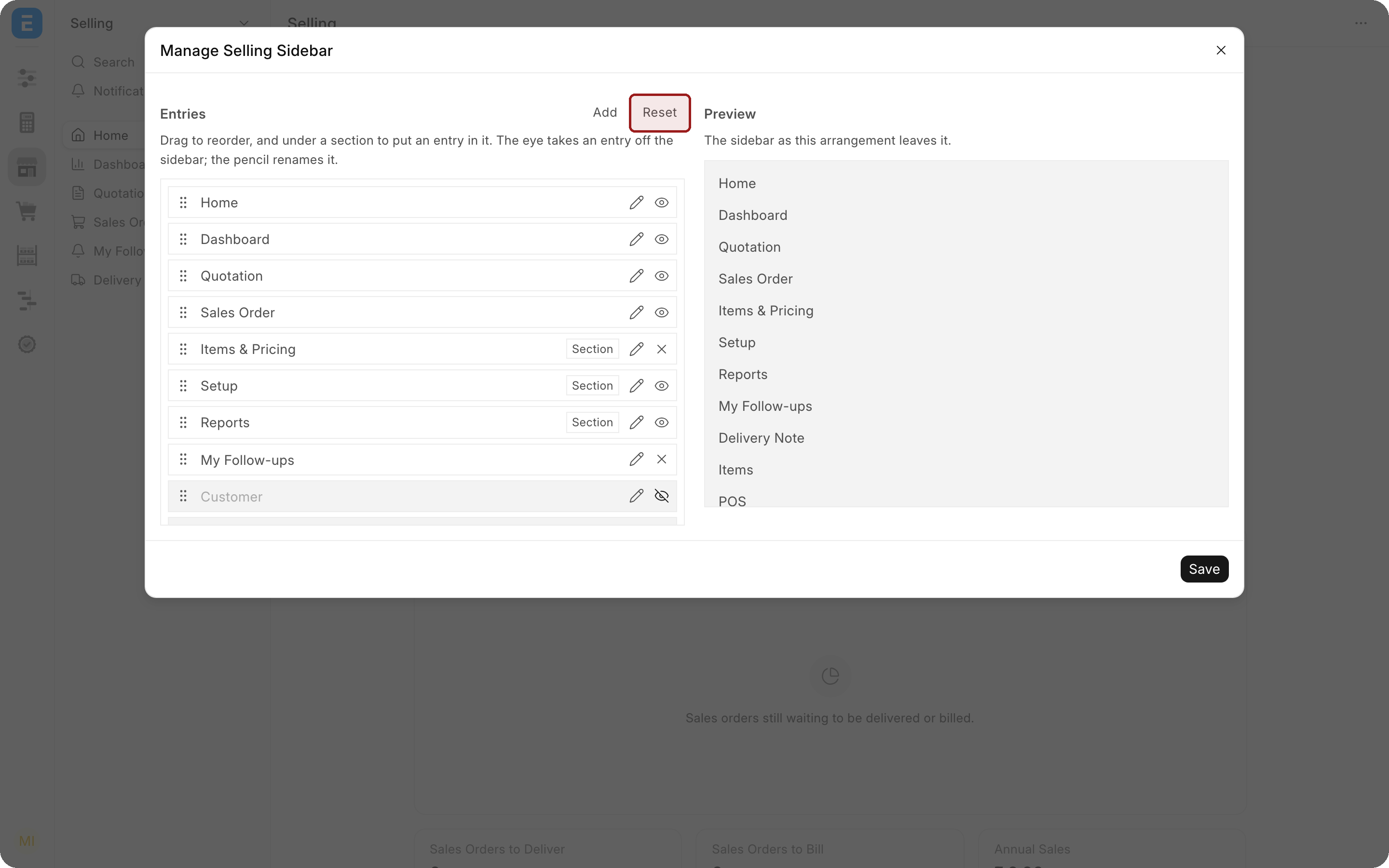This screenshot has height=868, width=1389.
Task: Click Delivery Note in the Preview list
Action: click(761, 438)
